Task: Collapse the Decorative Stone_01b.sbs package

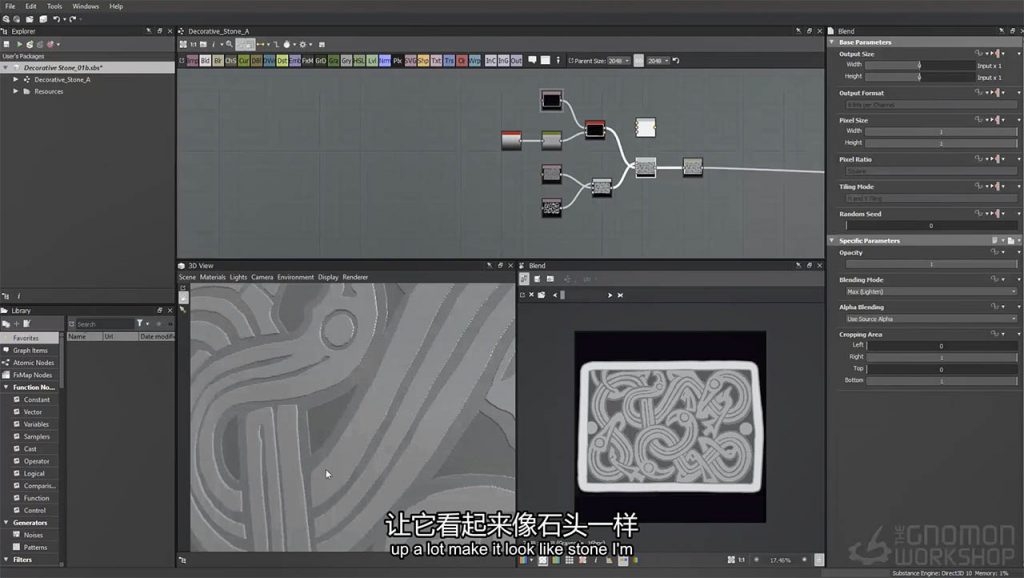Action: pos(6,67)
